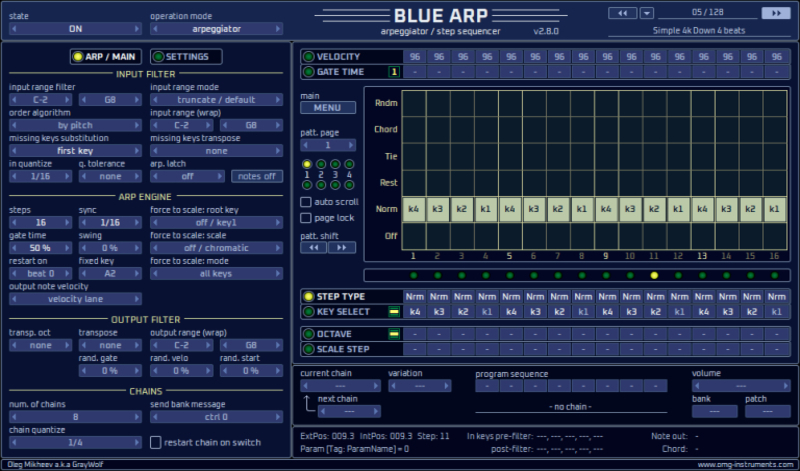Open the main MENU button

[x=328, y=108]
